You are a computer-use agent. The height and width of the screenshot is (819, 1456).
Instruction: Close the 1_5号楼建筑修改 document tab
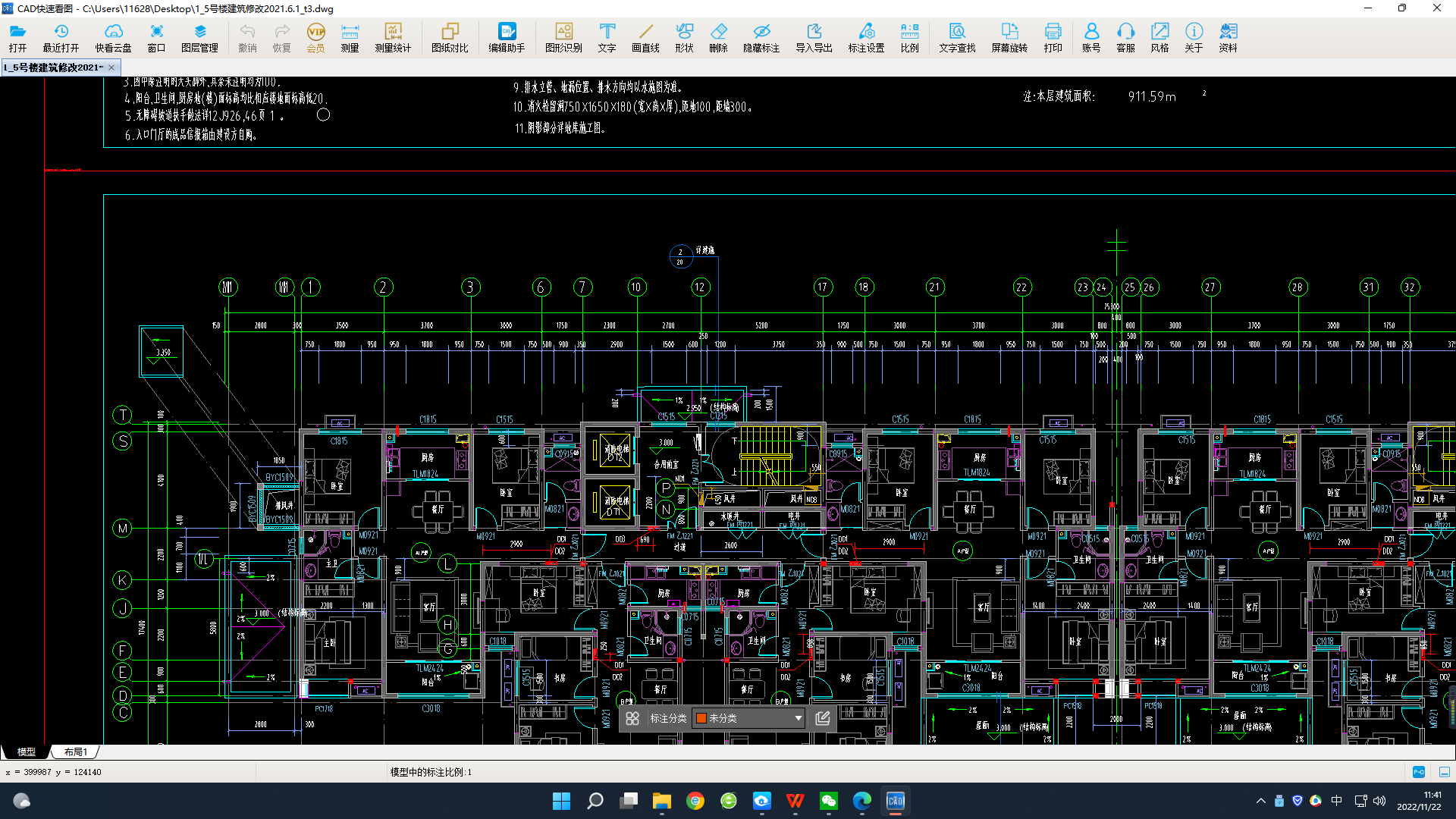[x=111, y=67]
